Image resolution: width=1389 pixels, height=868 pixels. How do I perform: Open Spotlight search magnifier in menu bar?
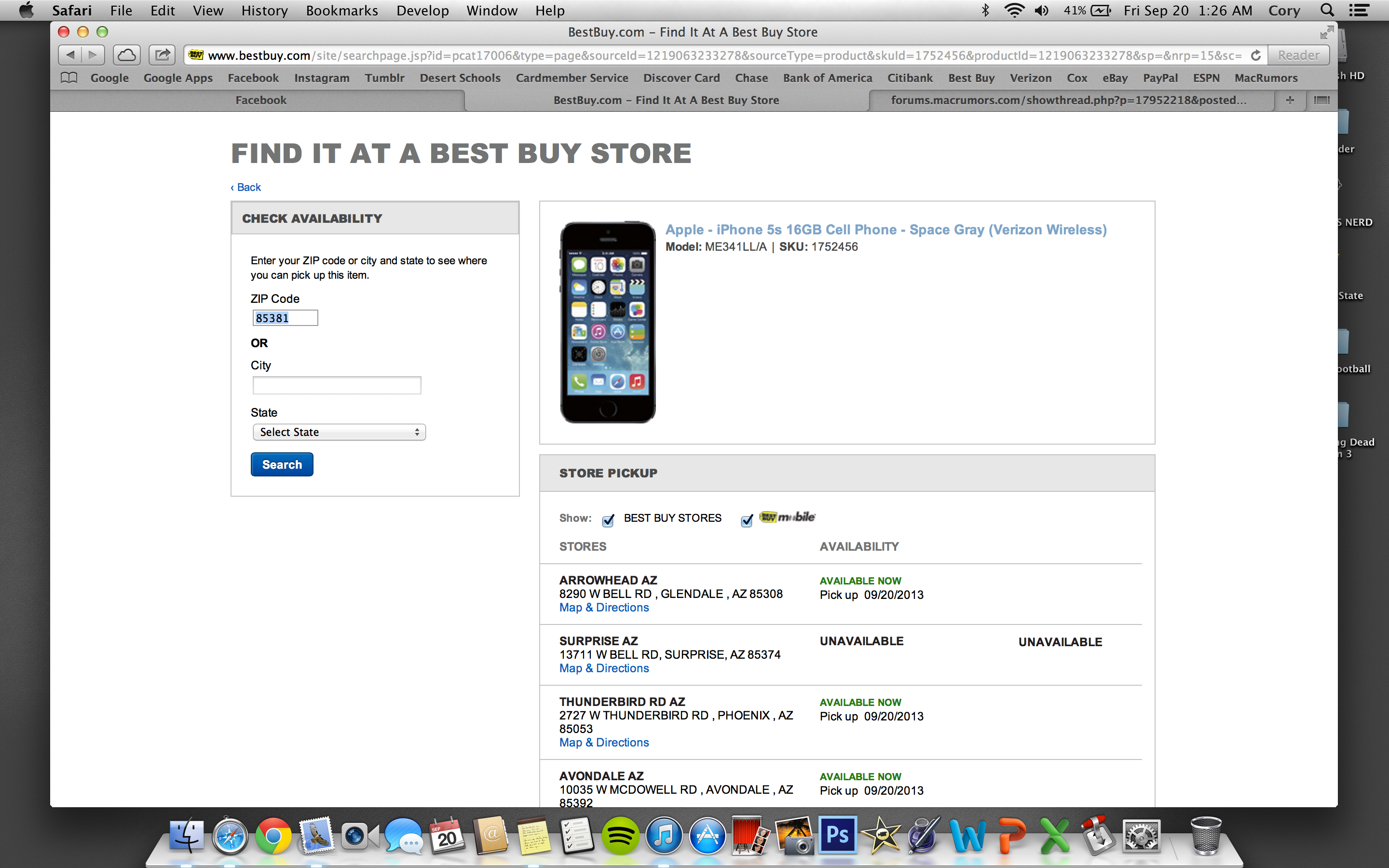point(1326,10)
